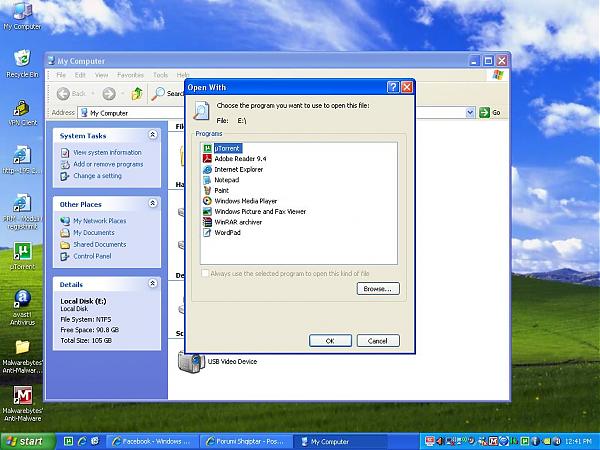Click the Open With dialog help button
Viewport: 600px width, 450px height.
(x=393, y=87)
